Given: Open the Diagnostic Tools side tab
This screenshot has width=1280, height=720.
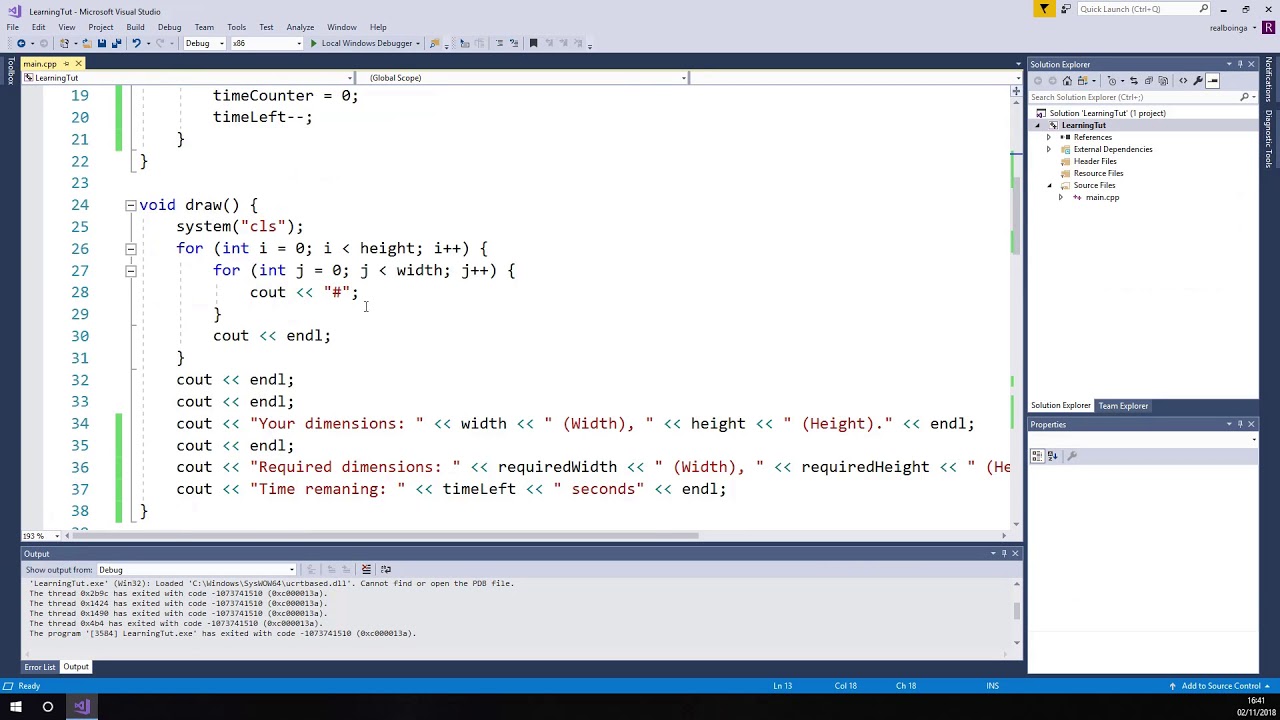Looking at the screenshot, I should pos(1270,137).
